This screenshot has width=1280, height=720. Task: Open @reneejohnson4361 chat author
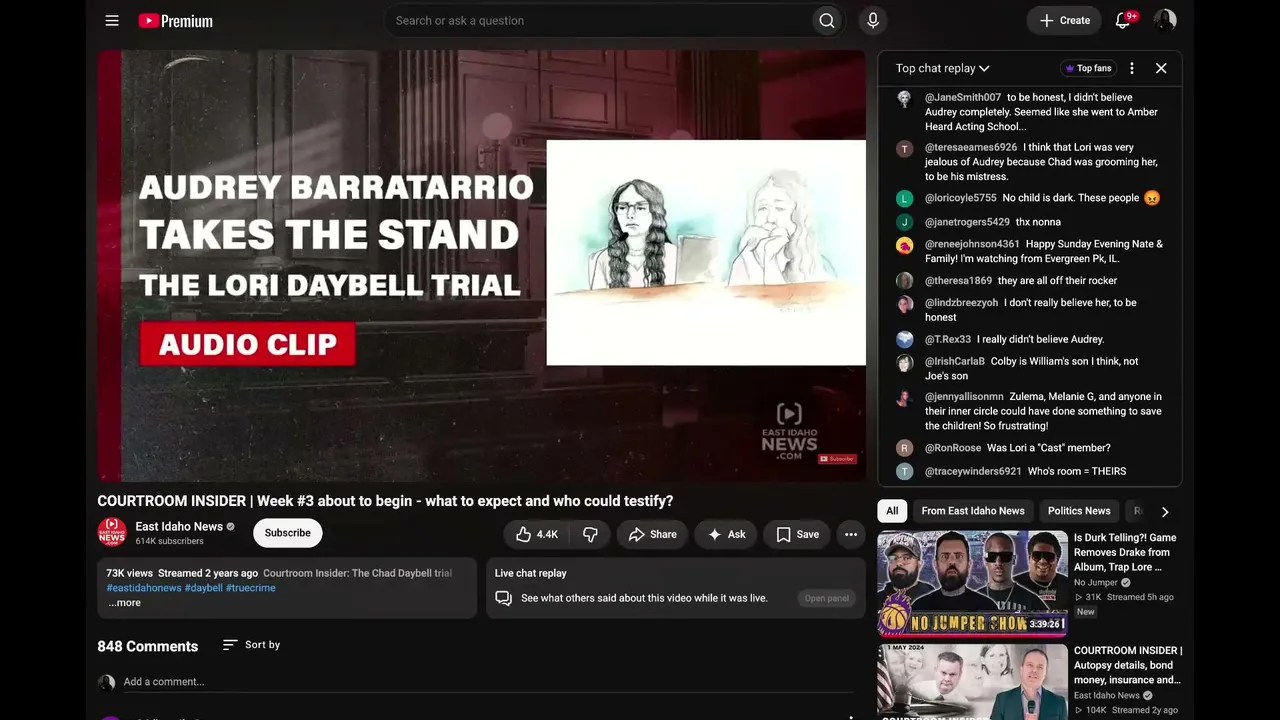(x=972, y=244)
